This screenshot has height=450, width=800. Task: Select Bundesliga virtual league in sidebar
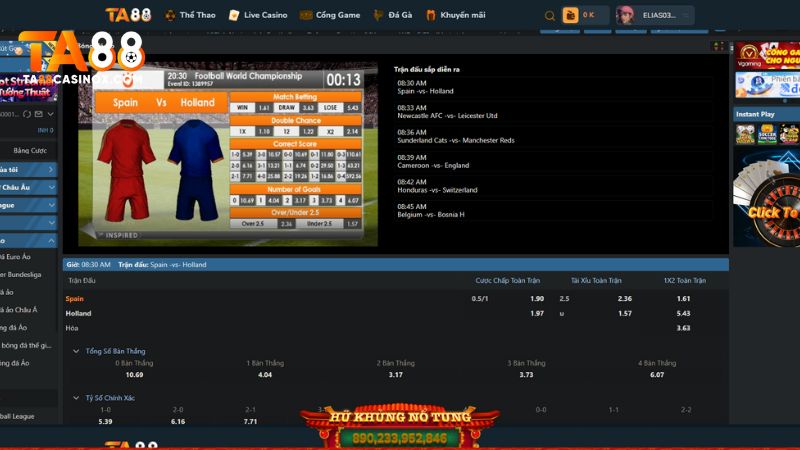coord(21,274)
